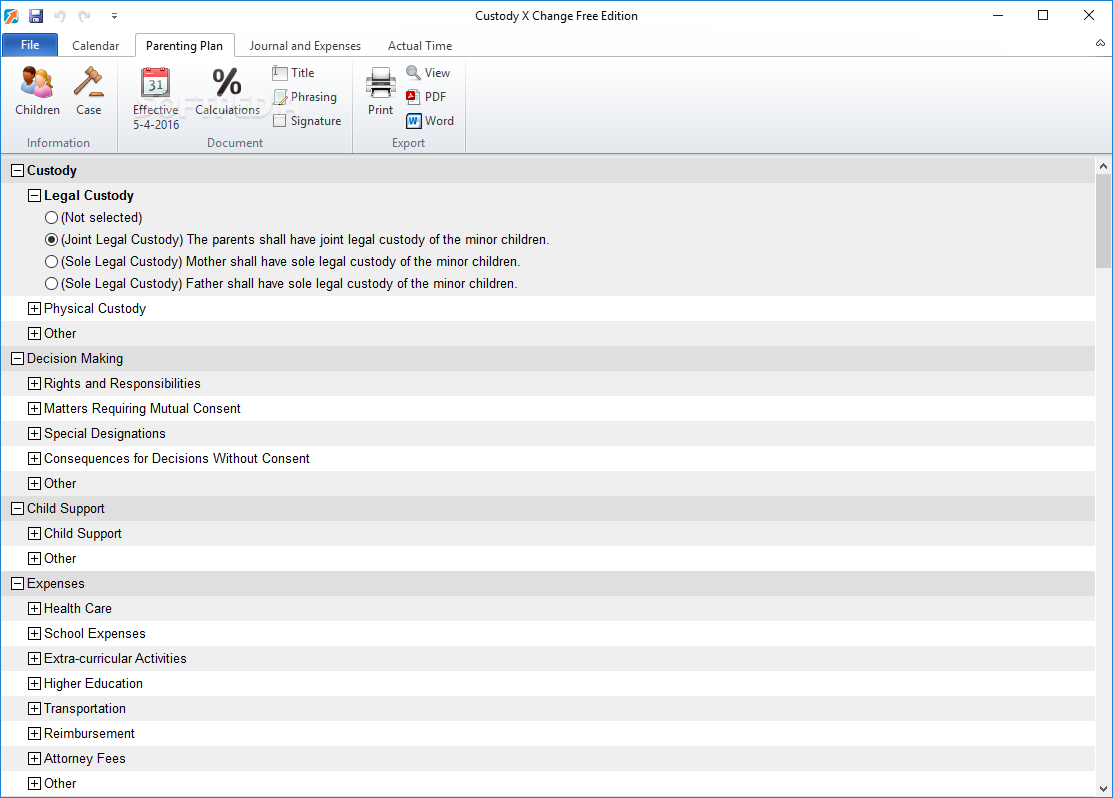This screenshot has width=1113, height=798.
Task: Expand Special Designations
Action: pyautogui.click(x=34, y=433)
